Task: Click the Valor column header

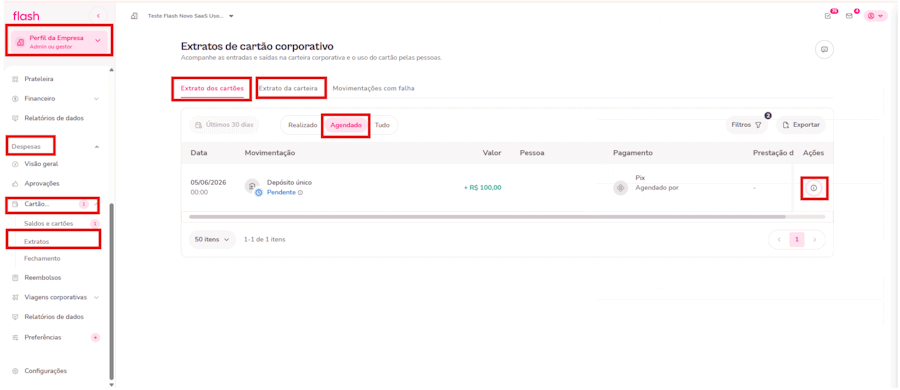Action: click(492, 153)
